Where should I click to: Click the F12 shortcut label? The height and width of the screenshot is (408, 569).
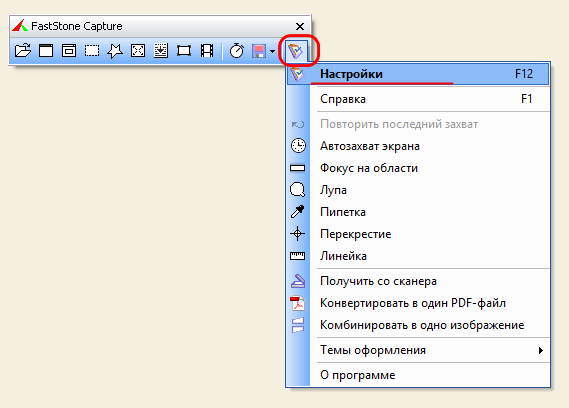[524, 74]
